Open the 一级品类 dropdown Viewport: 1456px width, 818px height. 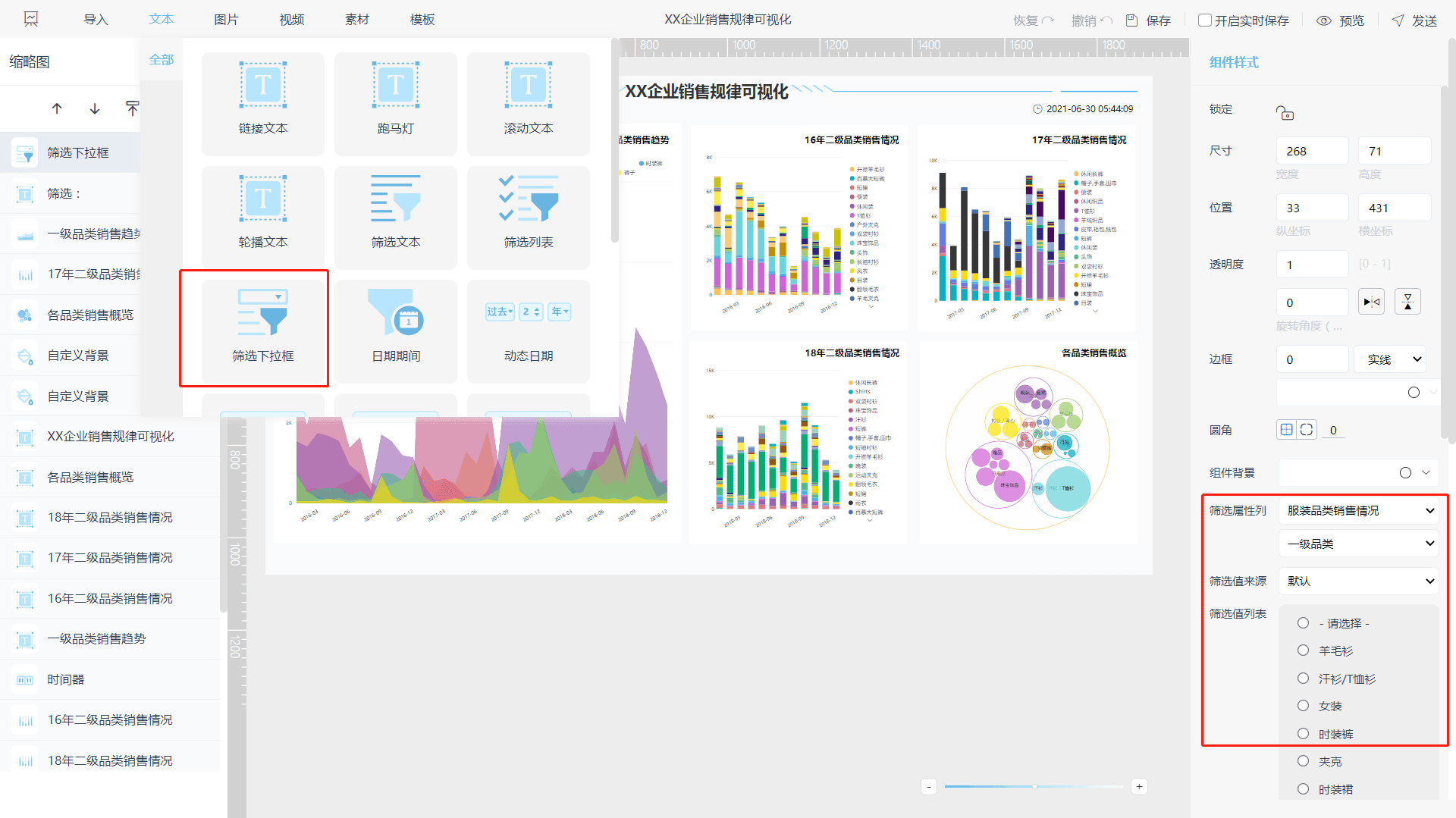click(x=1358, y=544)
